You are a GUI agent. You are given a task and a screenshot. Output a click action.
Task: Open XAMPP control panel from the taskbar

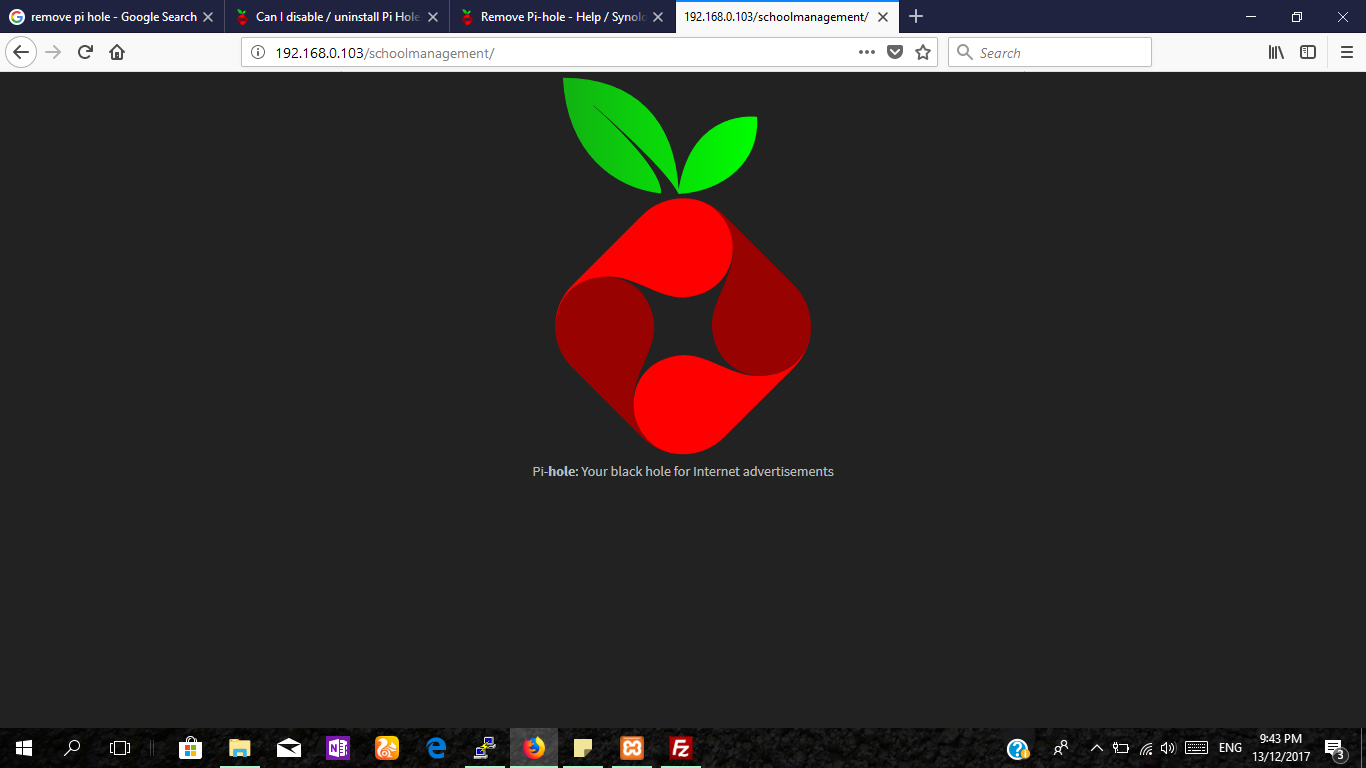(x=632, y=748)
